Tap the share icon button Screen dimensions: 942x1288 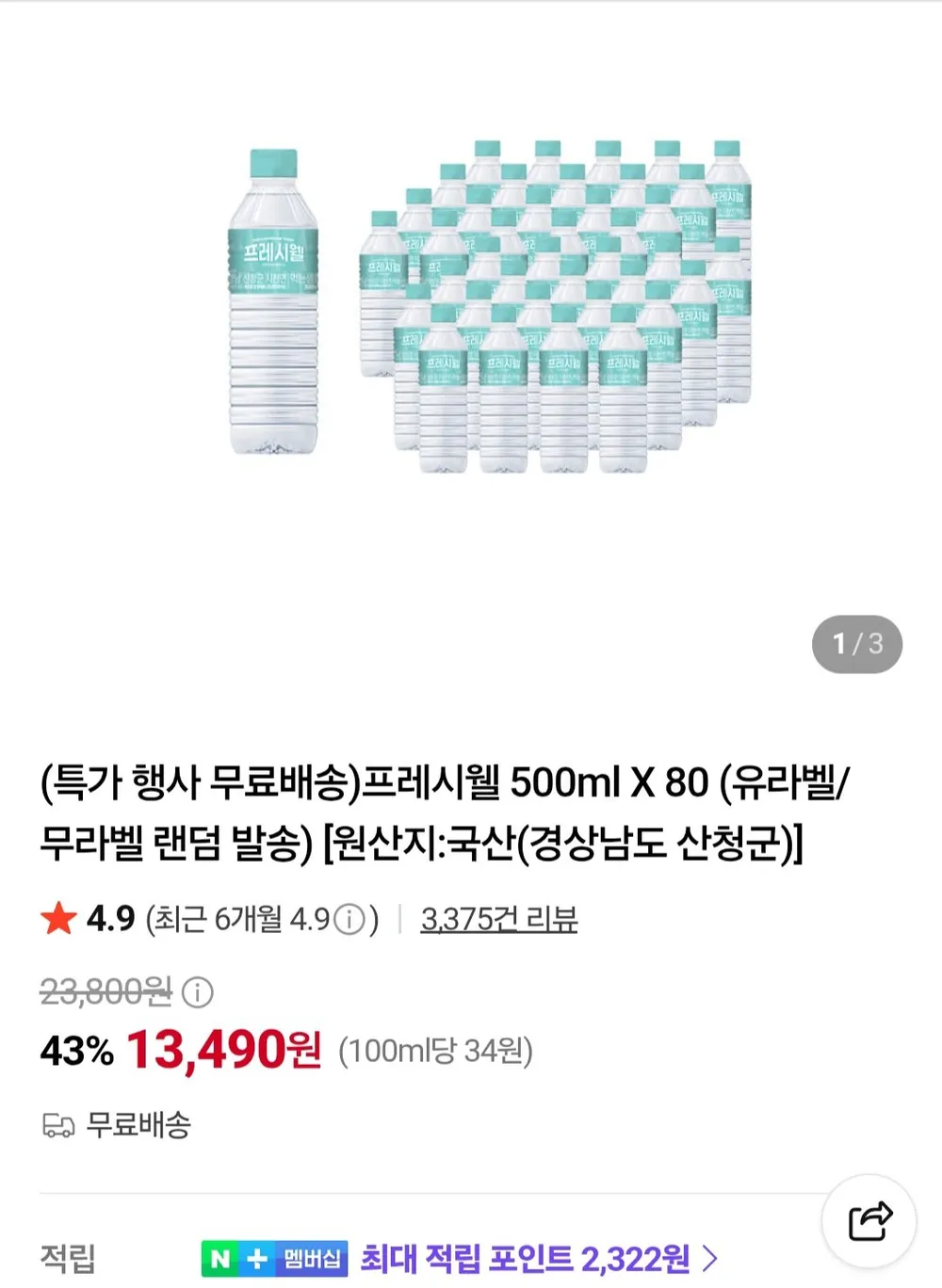(869, 1221)
